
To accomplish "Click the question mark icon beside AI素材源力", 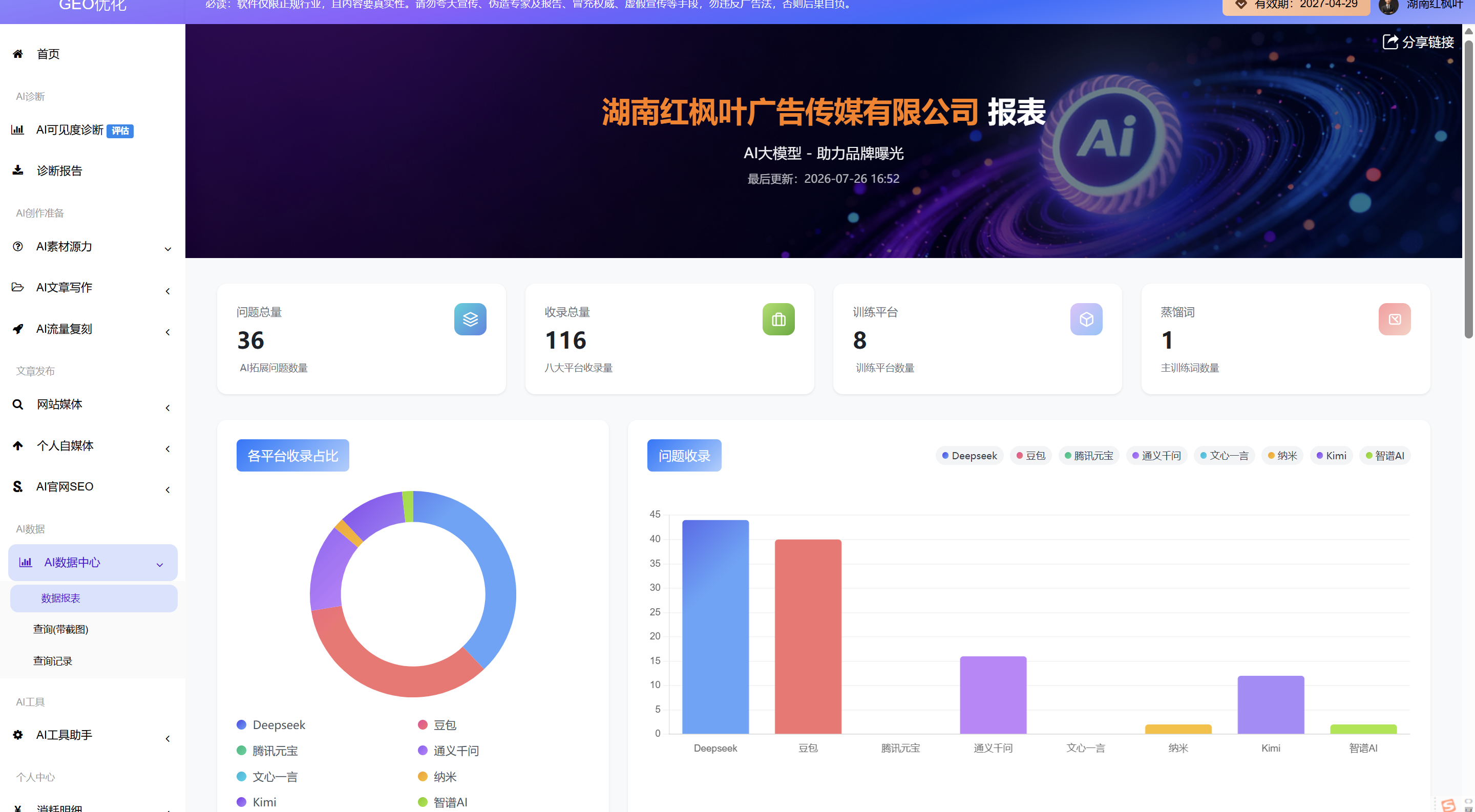I will pyautogui.click(x=18, y=246).
